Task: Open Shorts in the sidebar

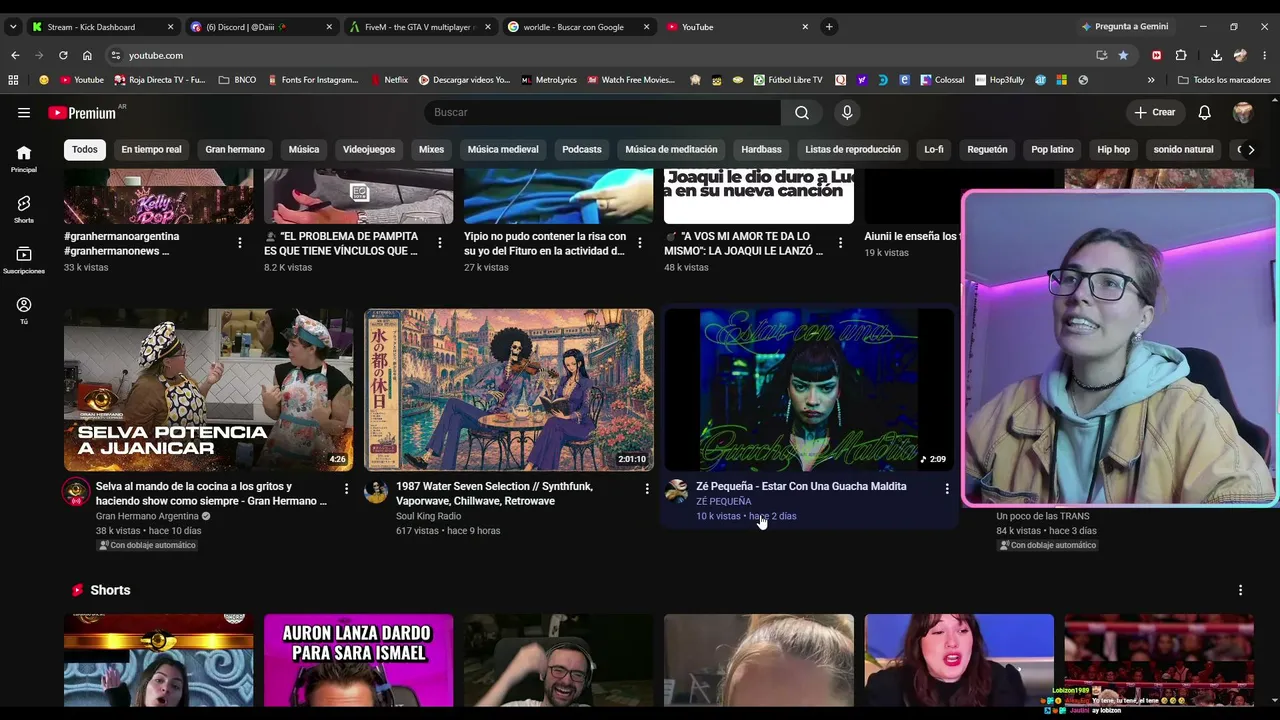Action: click(x=24, y=209)
